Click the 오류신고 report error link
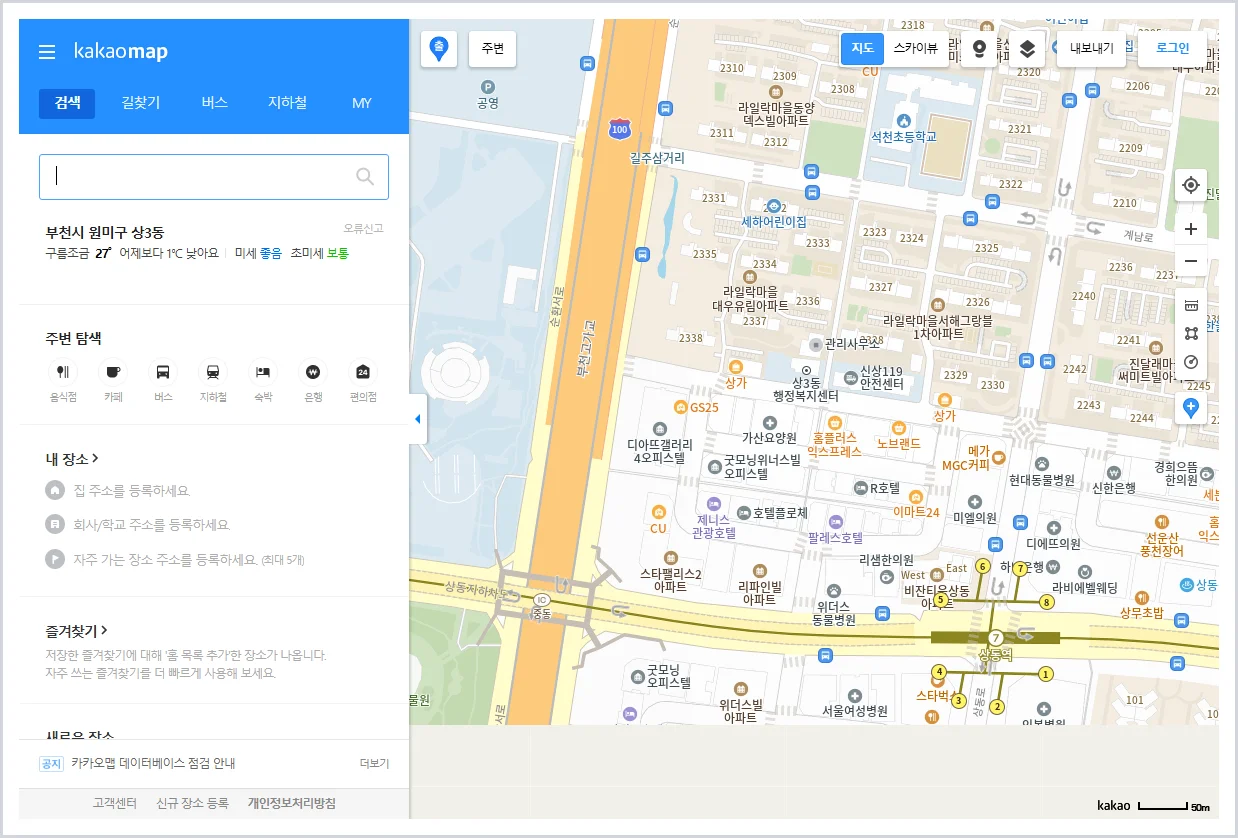This screenshot has width=1238, height=838. [x=363, y=229]
